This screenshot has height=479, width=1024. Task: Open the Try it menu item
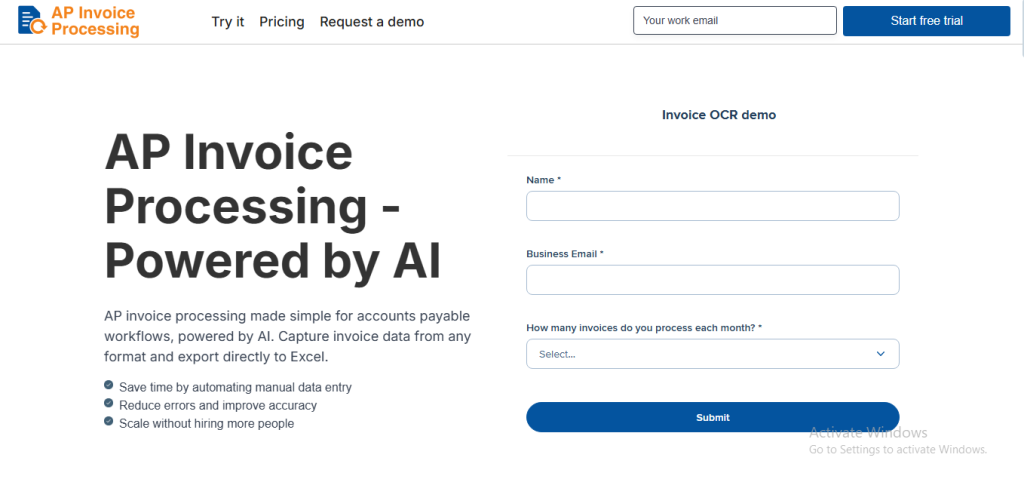228,22
